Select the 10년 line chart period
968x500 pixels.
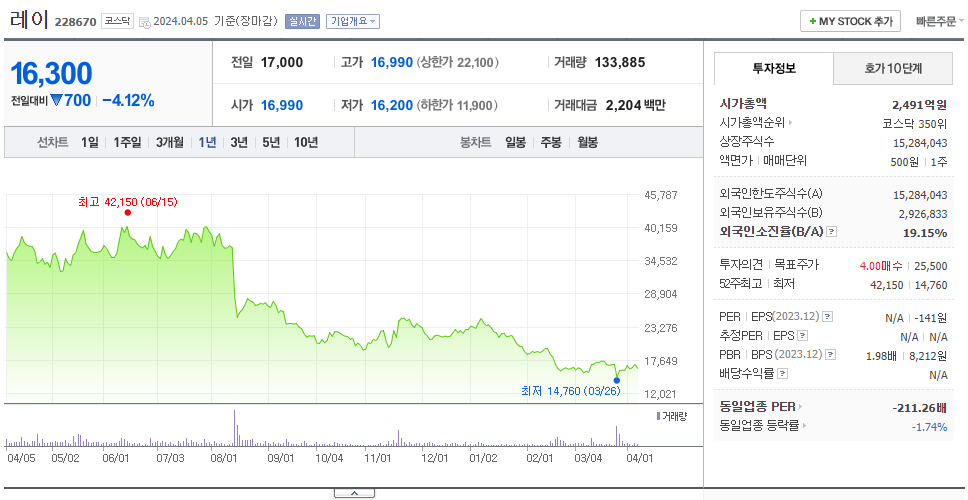click(x=306, y=143)
